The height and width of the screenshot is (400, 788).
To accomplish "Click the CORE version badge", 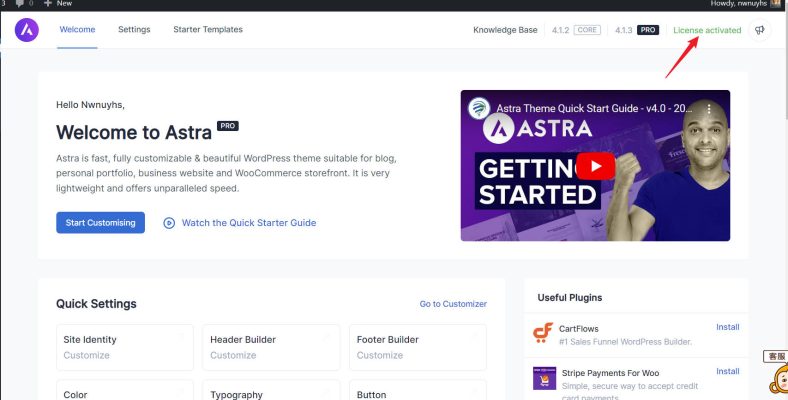I will (587, 30).
